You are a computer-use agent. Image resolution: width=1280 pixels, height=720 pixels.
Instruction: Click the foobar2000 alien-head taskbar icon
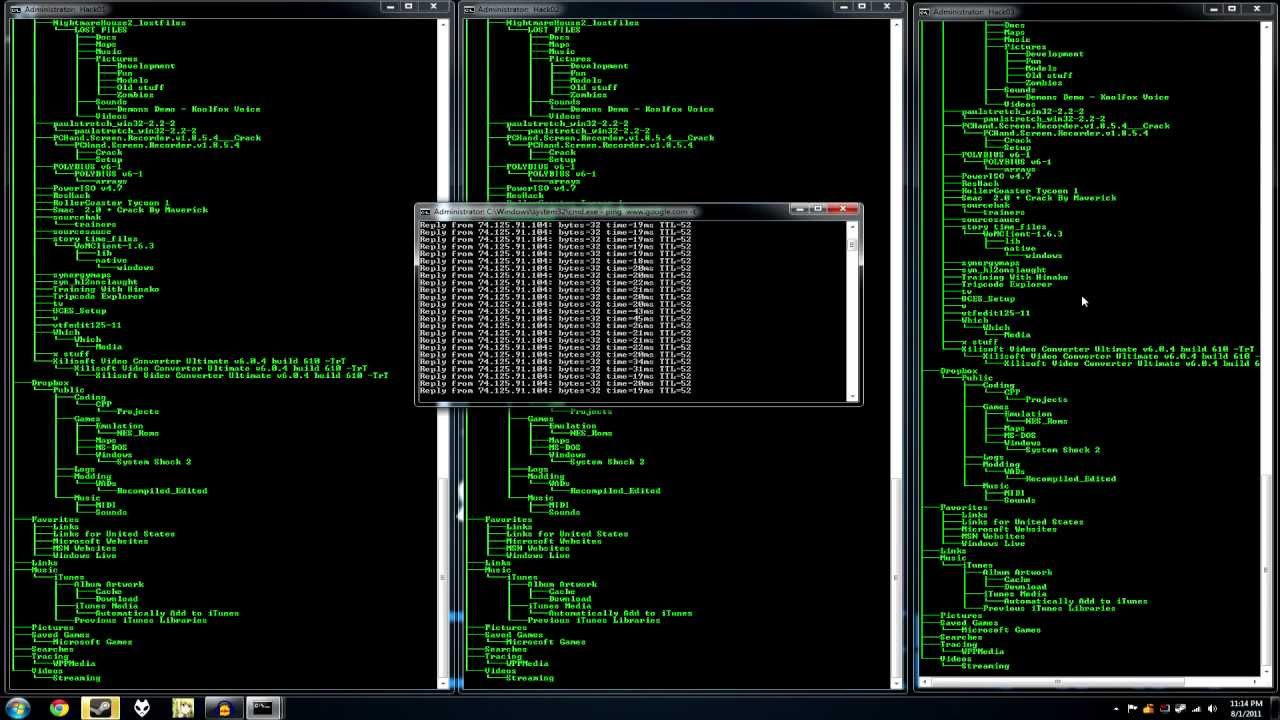coord(142,708)
